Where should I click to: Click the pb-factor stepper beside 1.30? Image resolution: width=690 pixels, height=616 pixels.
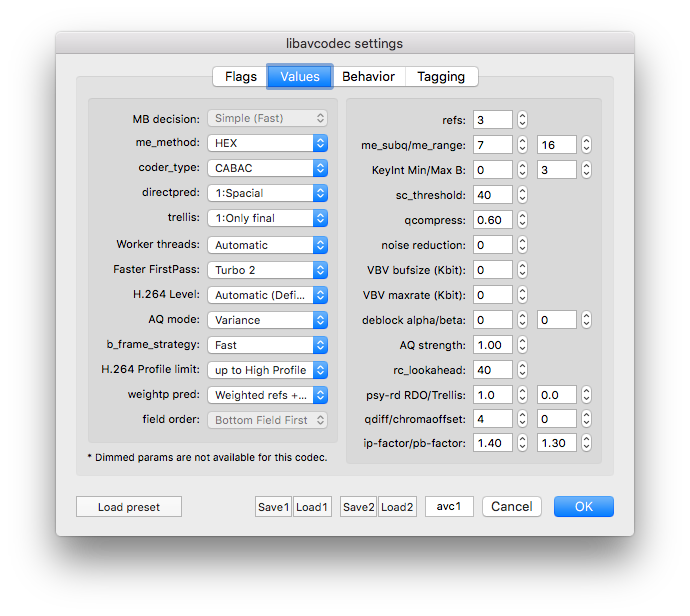coord(586,443)
